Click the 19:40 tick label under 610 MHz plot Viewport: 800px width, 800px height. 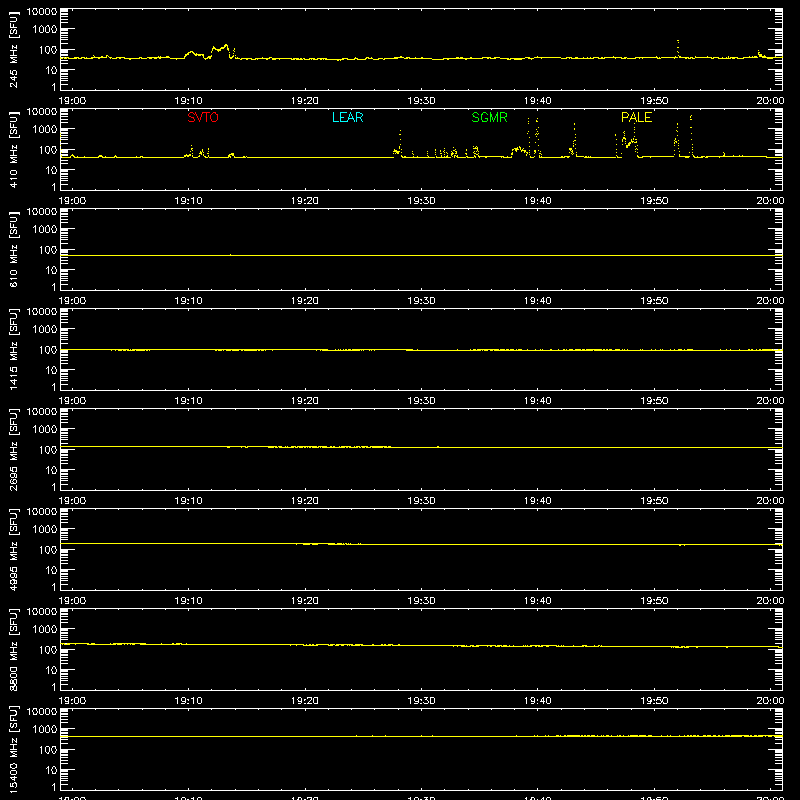[537, 301]
